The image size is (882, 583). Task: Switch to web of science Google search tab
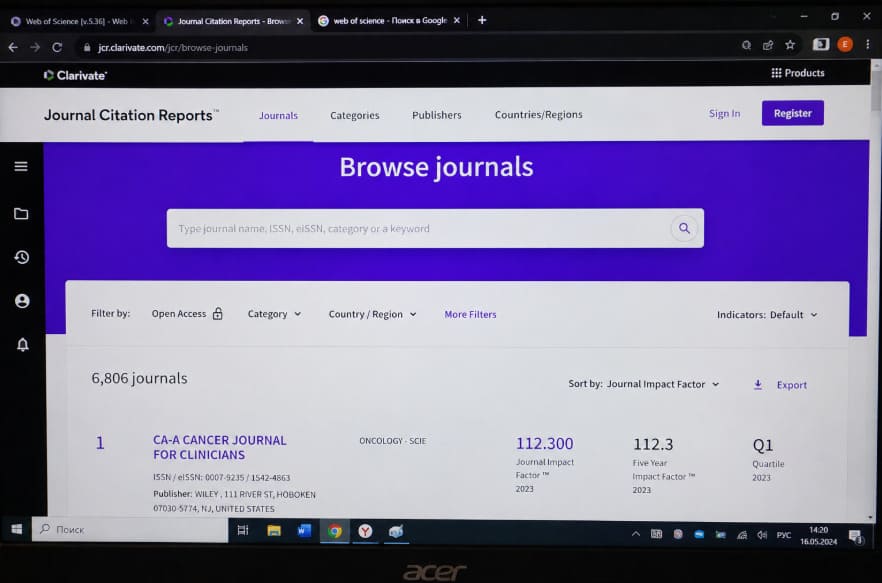[389, 20]
